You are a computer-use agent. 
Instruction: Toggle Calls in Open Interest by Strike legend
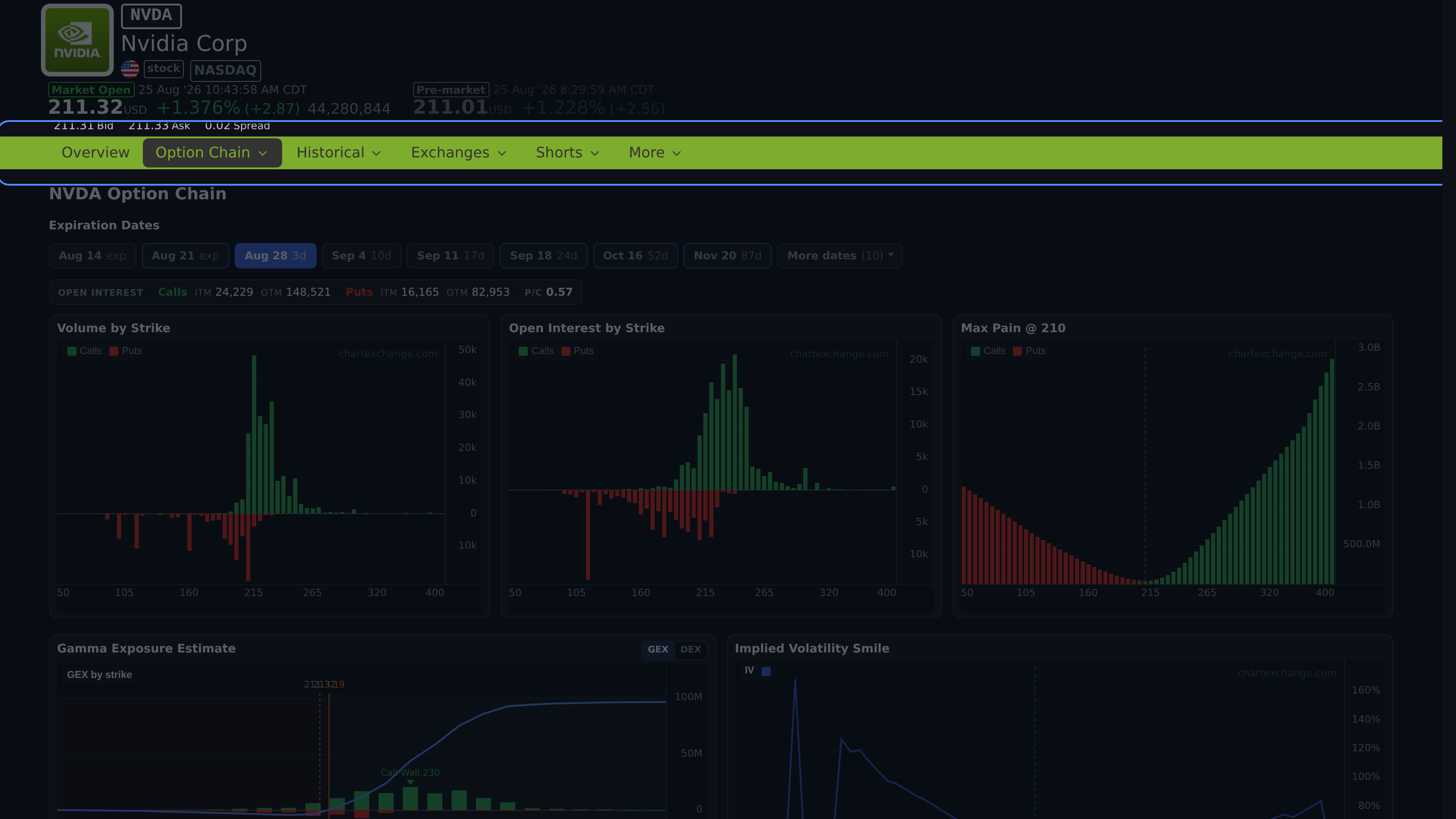536,351
